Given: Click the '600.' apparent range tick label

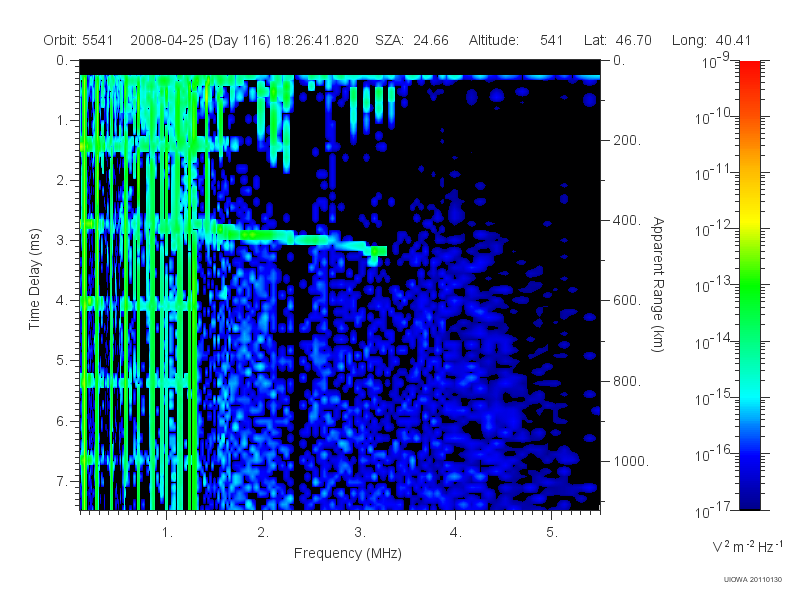Looking at the screenshot, I should click(x=627, y=301).
